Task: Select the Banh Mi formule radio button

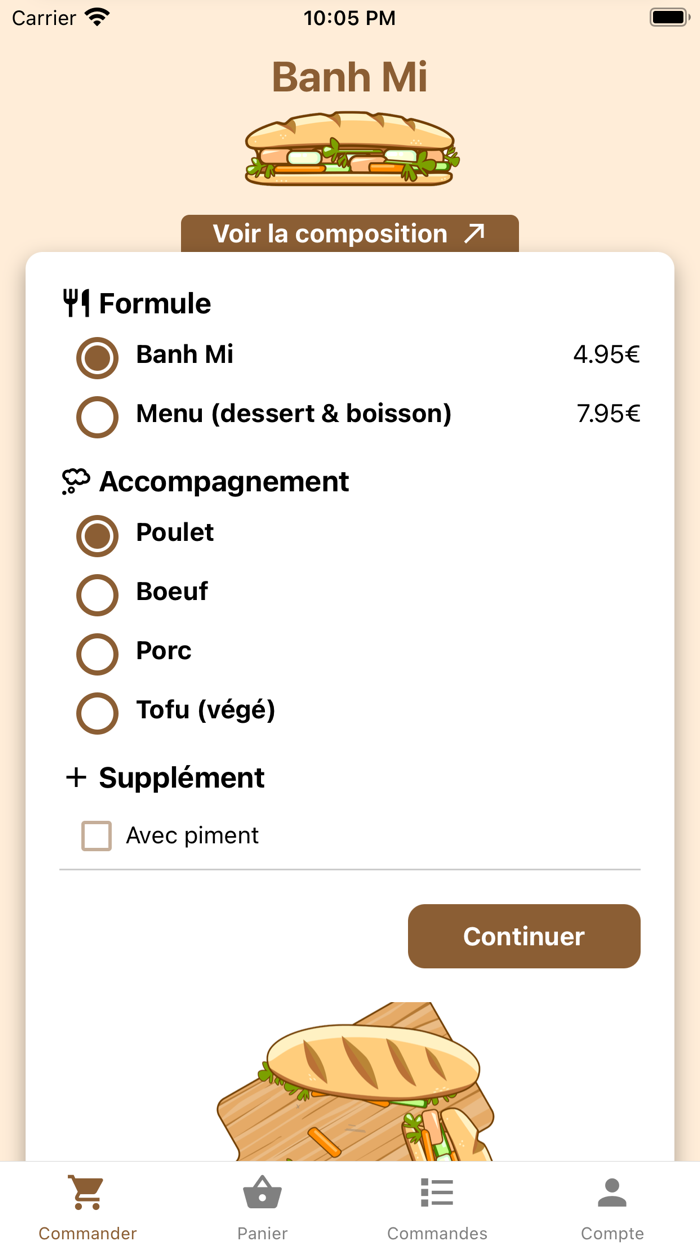Action: pos(97,357)
